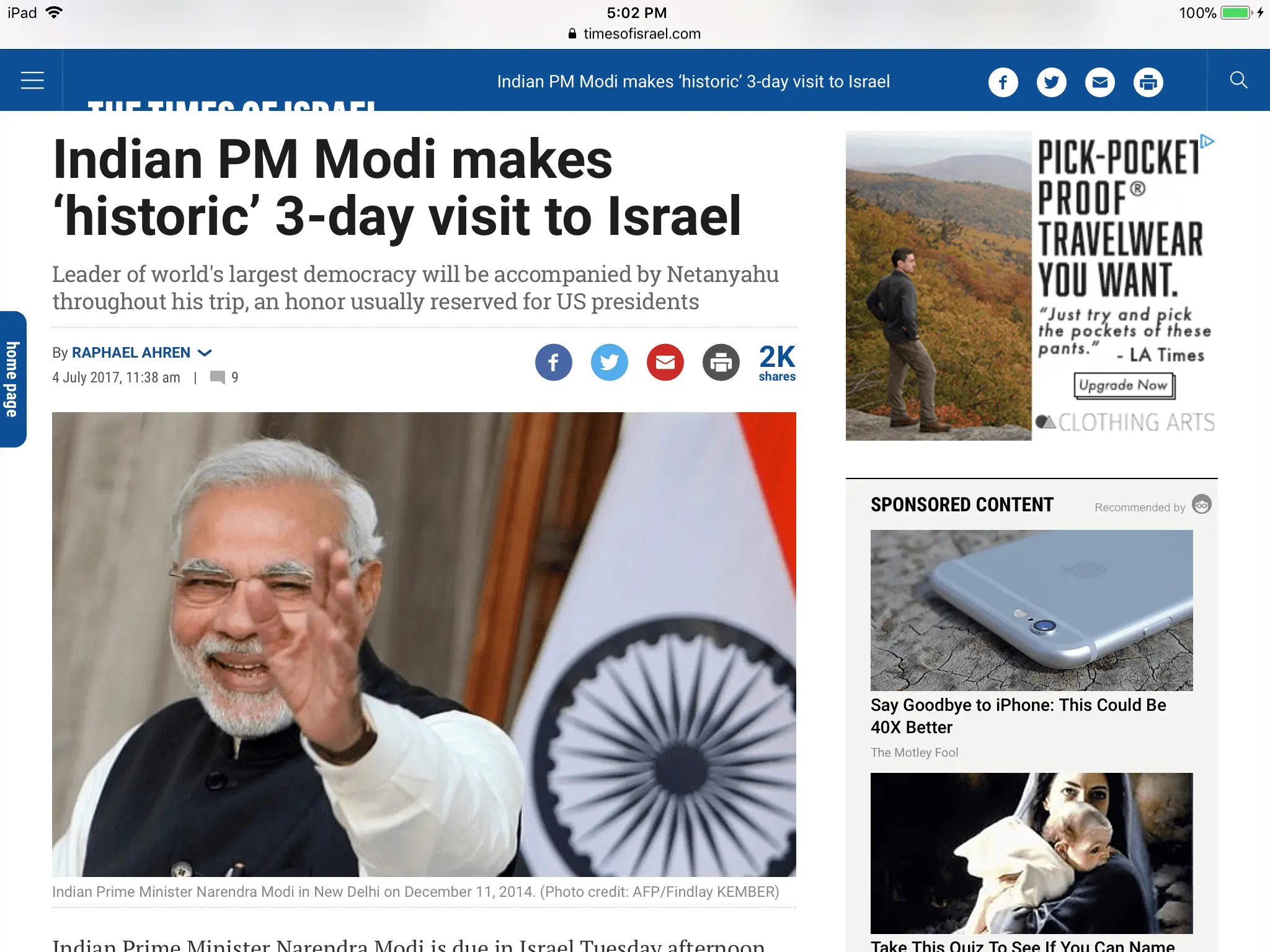Tweet article using header Twitter icon
1270x952 pixels.
click(1051, 82)
